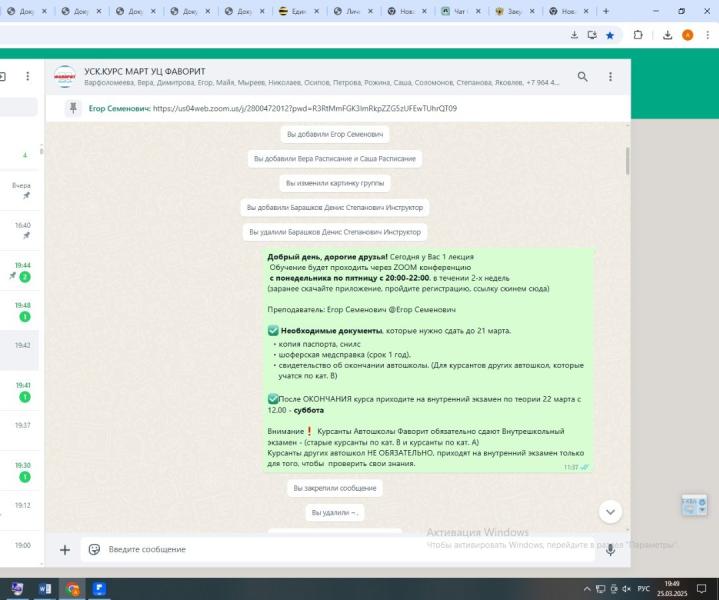Close the Един browser tab
719x600 pixels.
(316, 11)
